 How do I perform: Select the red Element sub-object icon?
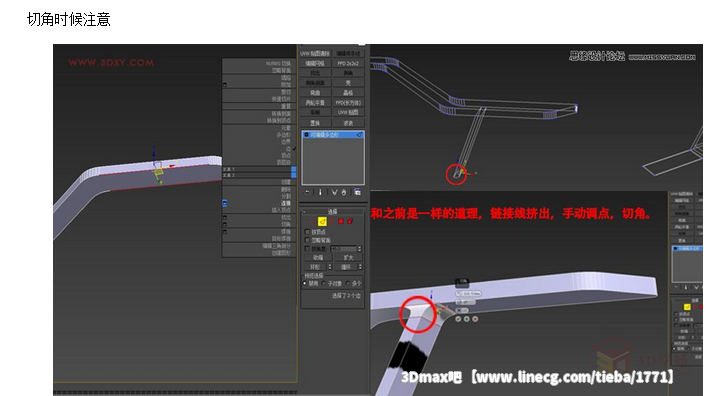pos(350,221)
